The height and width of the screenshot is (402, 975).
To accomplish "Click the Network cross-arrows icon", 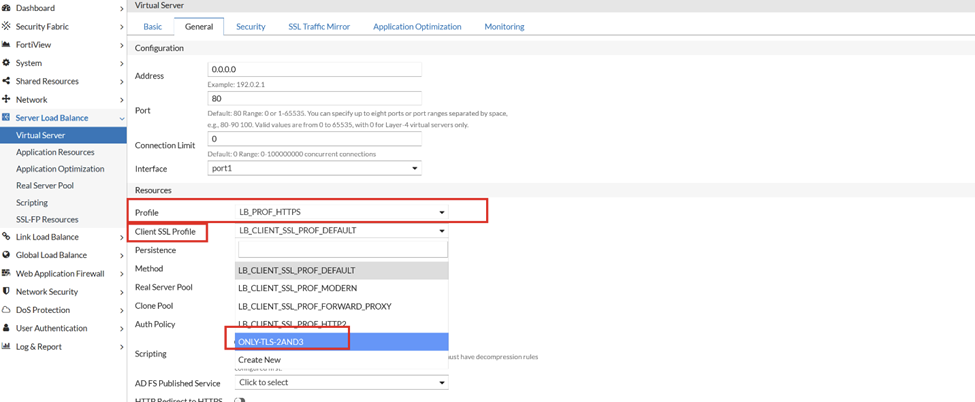I will coord(6,99).
